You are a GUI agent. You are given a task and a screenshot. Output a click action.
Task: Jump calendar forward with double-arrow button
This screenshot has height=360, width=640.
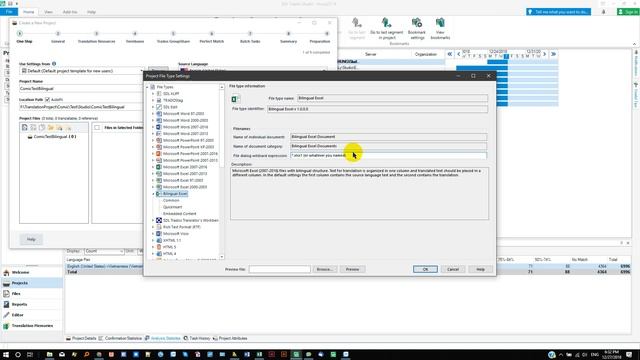pyautogui.click(x=553, y=54)
